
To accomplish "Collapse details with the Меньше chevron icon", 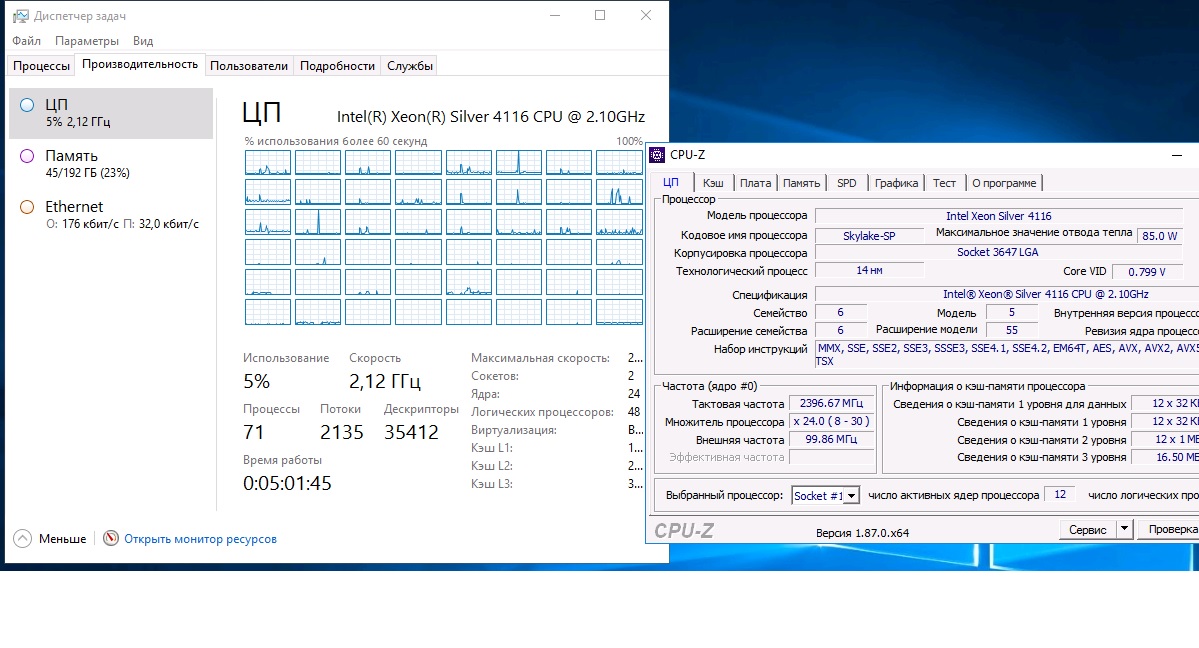I will point(23,539).
